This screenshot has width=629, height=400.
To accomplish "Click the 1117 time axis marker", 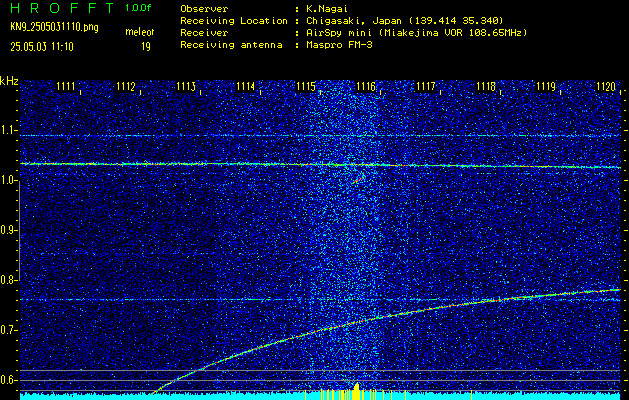I will (426, 86).
